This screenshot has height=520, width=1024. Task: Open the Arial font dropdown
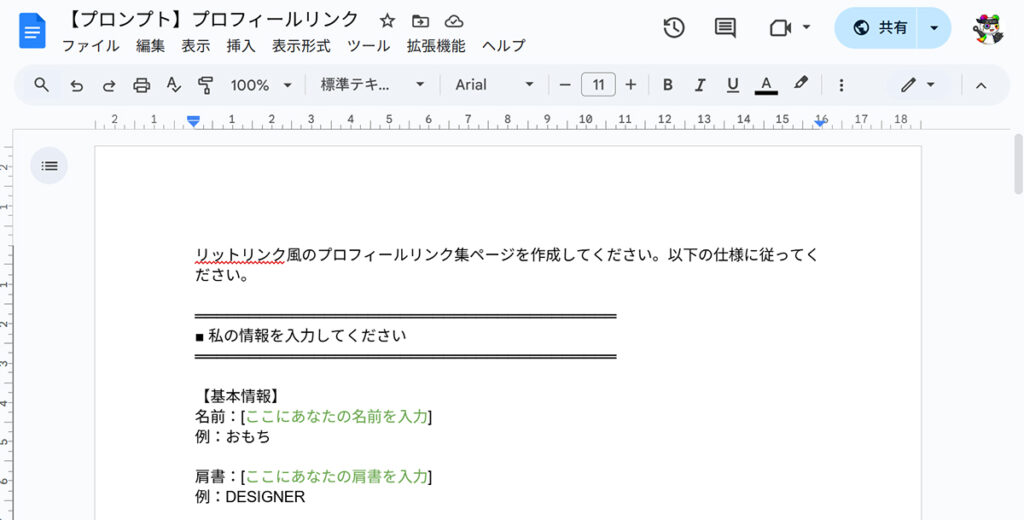(494, 85)
